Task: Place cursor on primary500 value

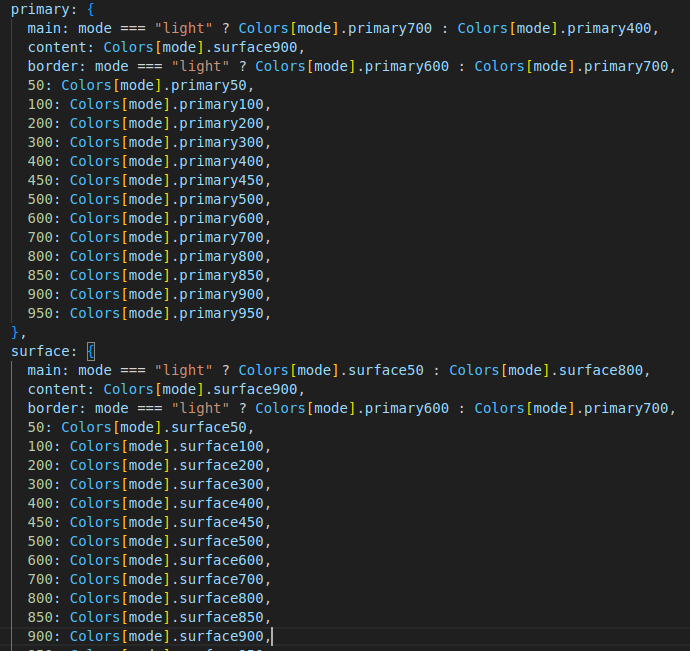Action: [225, 199]
